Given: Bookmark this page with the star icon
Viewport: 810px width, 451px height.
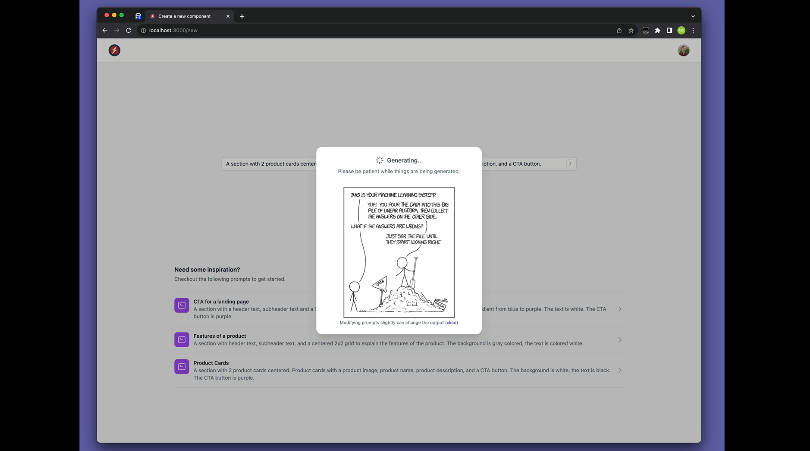Looking at the screenshot, I should pos(631,31).
